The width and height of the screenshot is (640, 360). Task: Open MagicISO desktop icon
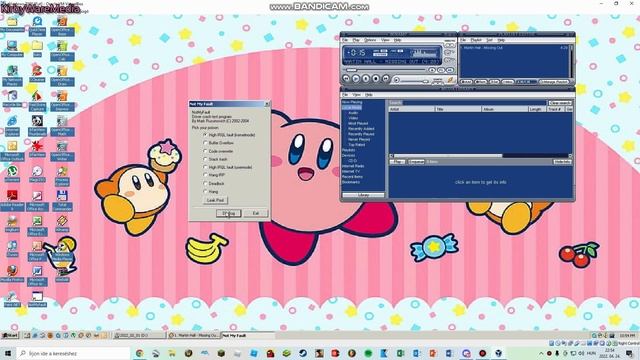tap(37, 175)
